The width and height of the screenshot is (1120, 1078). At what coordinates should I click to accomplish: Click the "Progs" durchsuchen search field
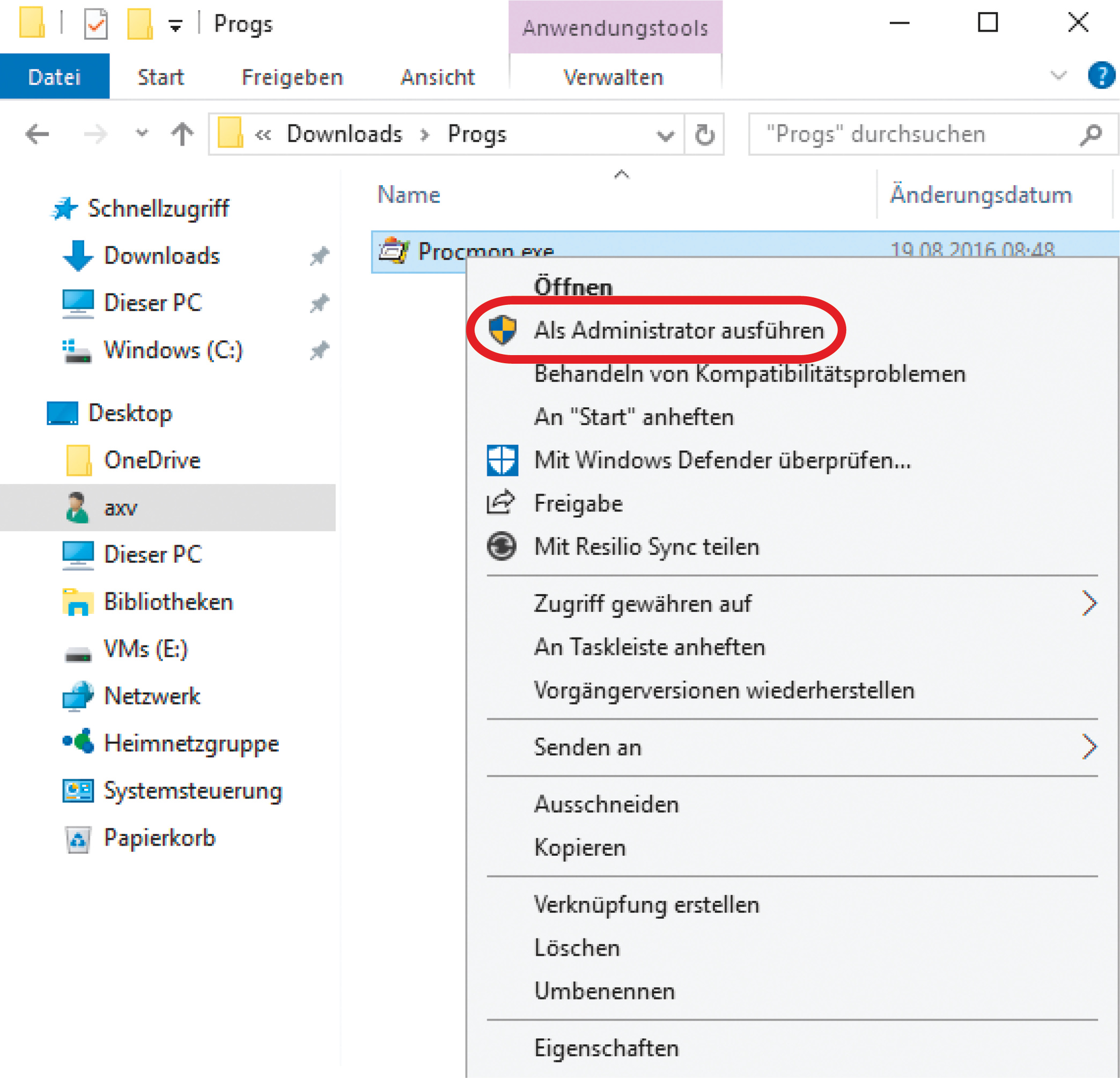point(914,135)
